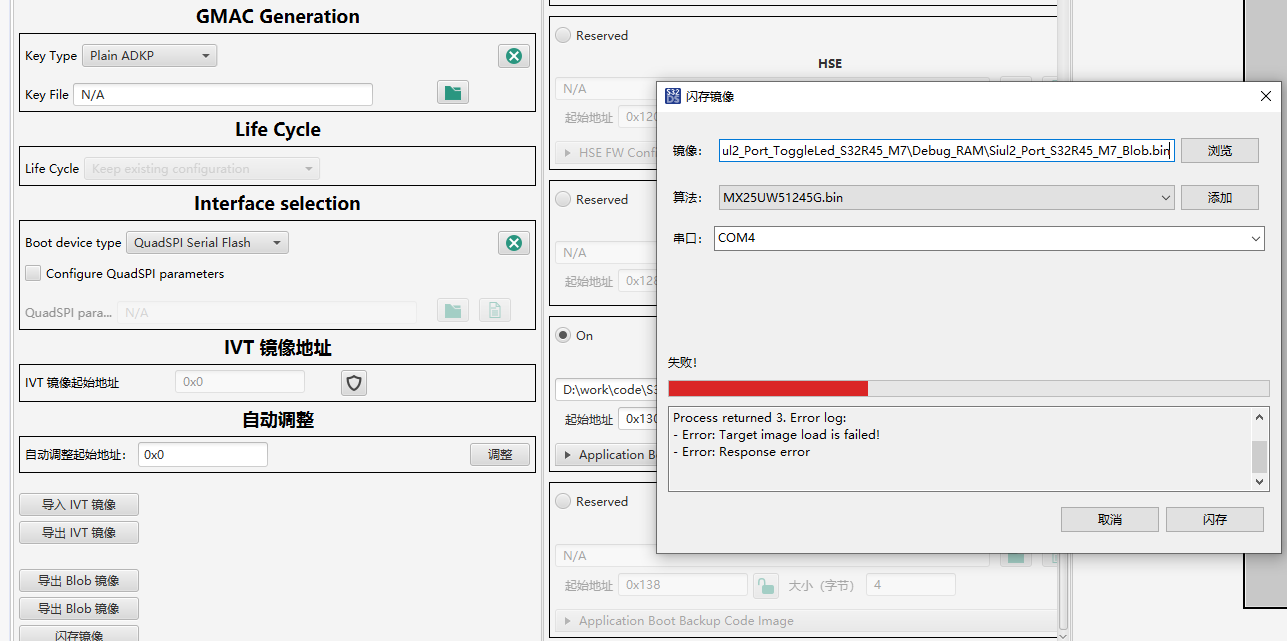
Task: Click the shield icon next to IVT 镜像起始地址
Action: [x=353, y=382]
